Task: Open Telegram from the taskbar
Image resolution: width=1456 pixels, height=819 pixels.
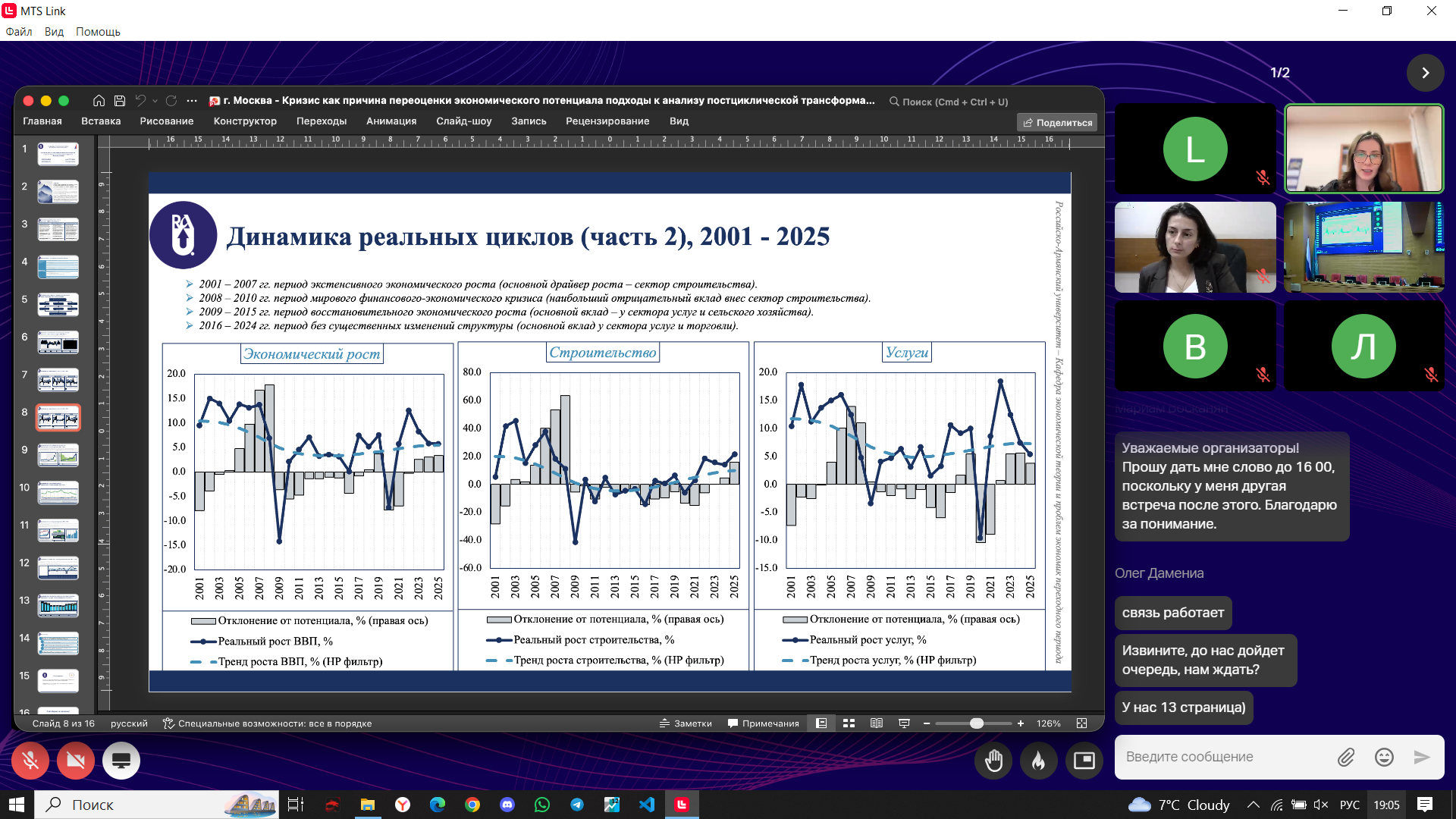Action: (577, 805)
